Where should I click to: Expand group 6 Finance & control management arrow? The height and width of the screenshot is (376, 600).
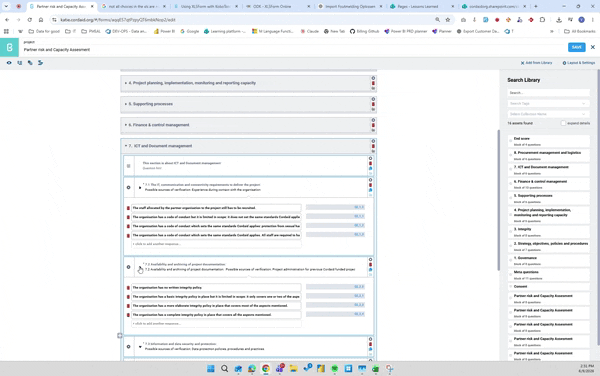click(x=126, y=125)
